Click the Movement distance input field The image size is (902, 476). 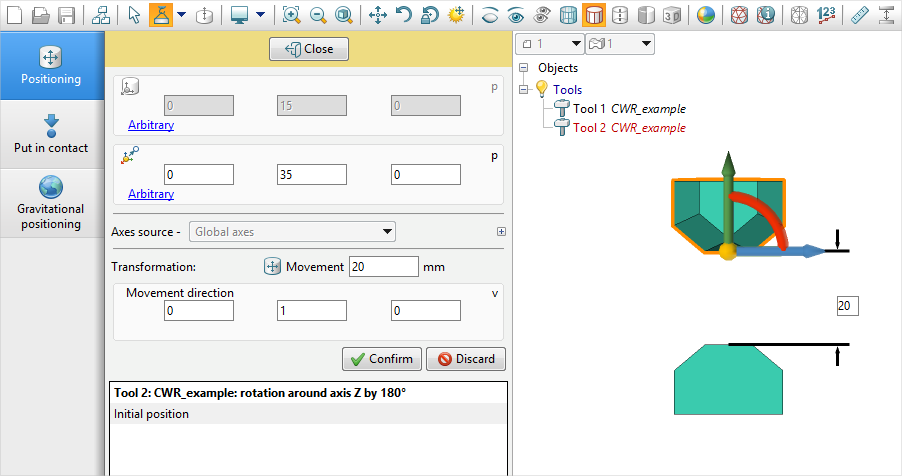point(383,267)
